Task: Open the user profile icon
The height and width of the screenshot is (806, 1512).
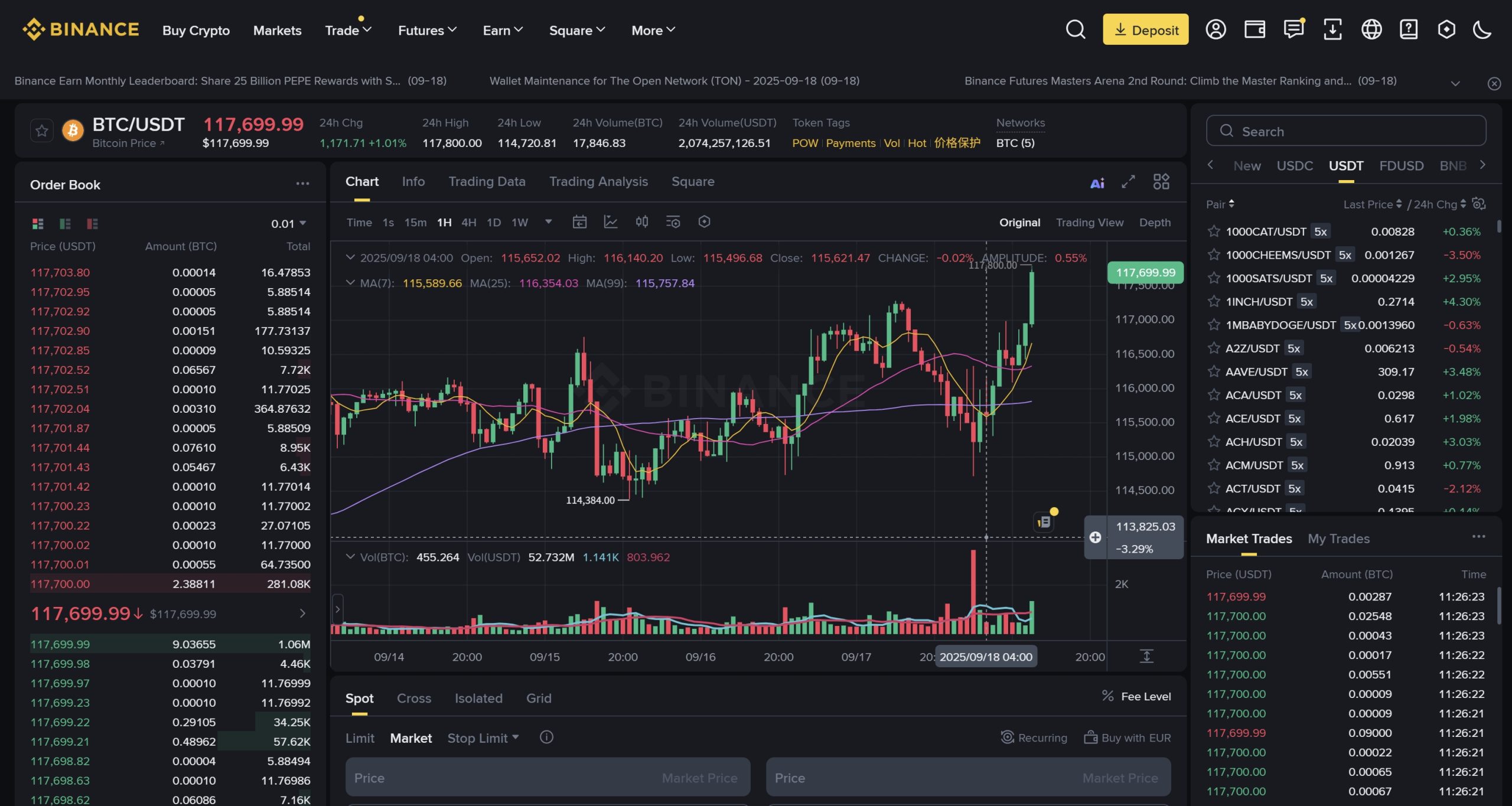Action: [x=1216, y=30]
